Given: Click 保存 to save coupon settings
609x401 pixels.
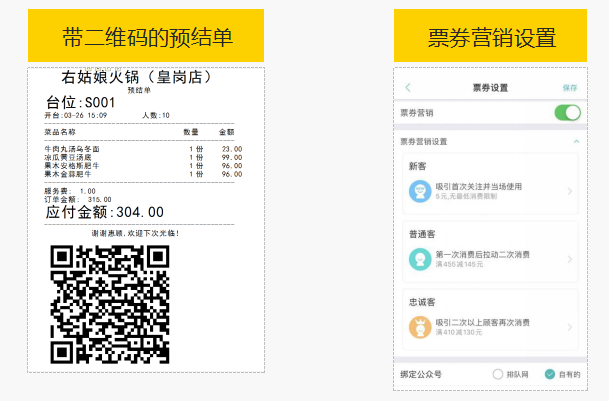Looking at the screenshot, I should (x=569, y=88).
